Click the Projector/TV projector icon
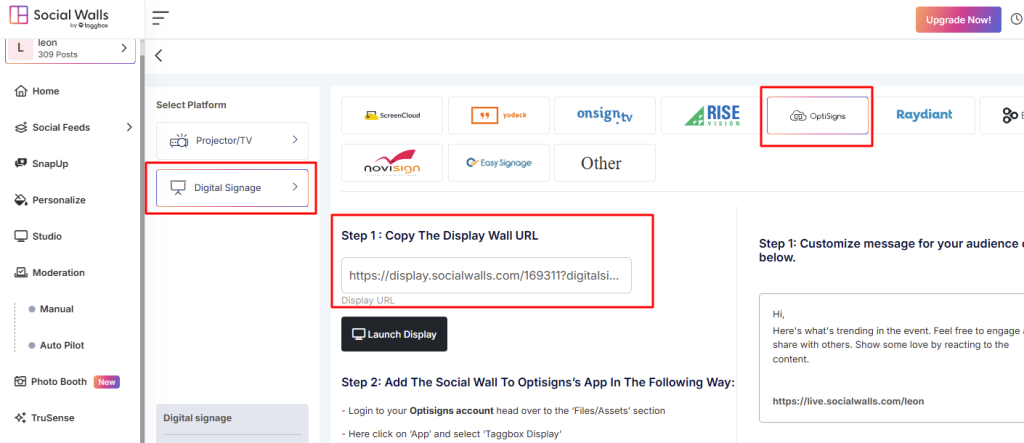Screen dimensions: 1024x443 pos(179,140)
